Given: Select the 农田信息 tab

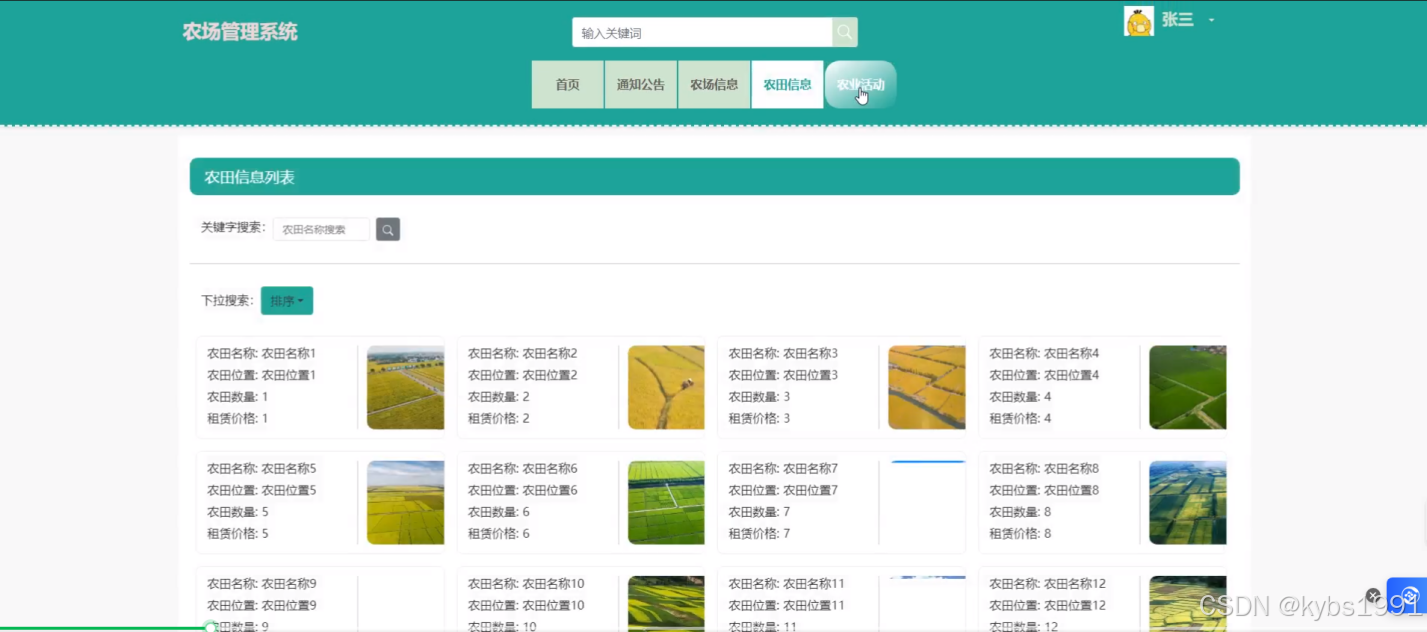Looking at the screenshot, I should pyautogui.click(x=787, y=85).
